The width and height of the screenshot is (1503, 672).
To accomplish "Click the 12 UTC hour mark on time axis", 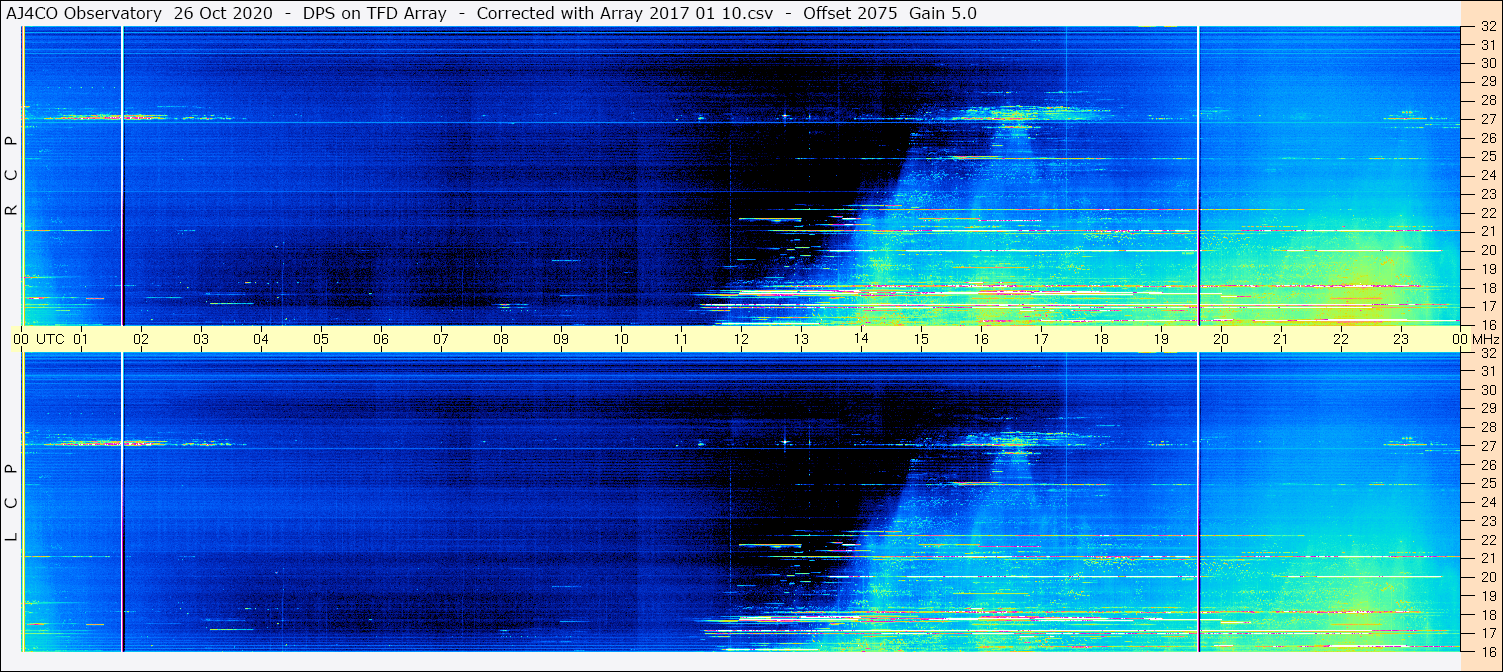I will point(741,339).
